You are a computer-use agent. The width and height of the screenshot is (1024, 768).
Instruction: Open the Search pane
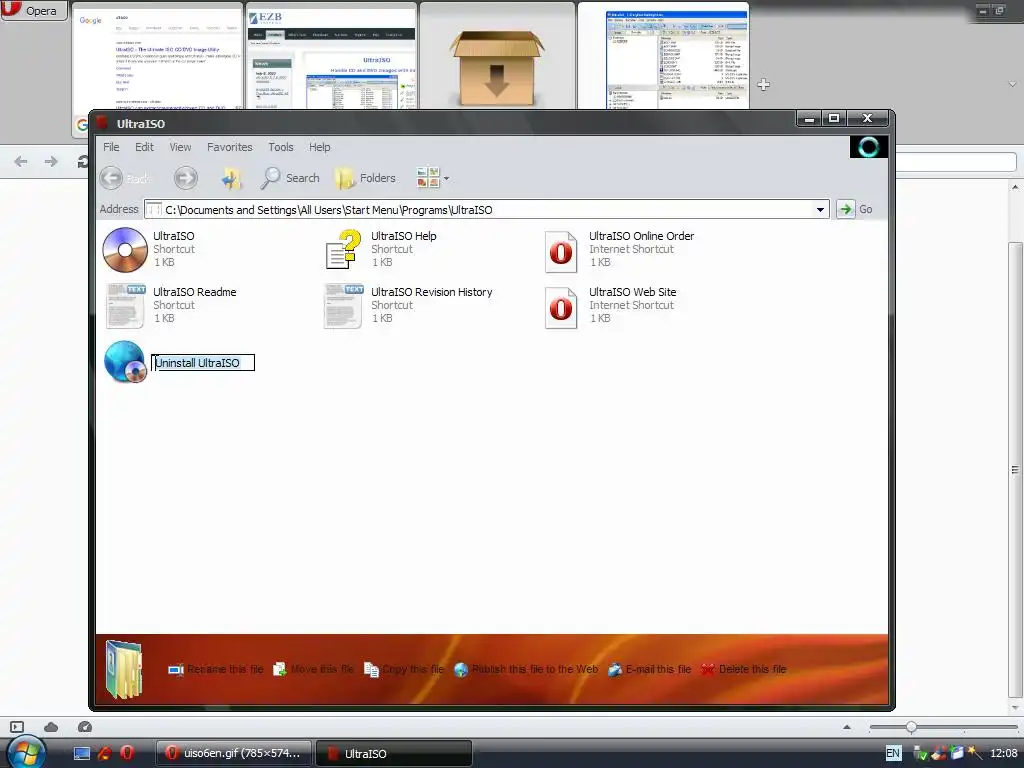tap(290, 178)
